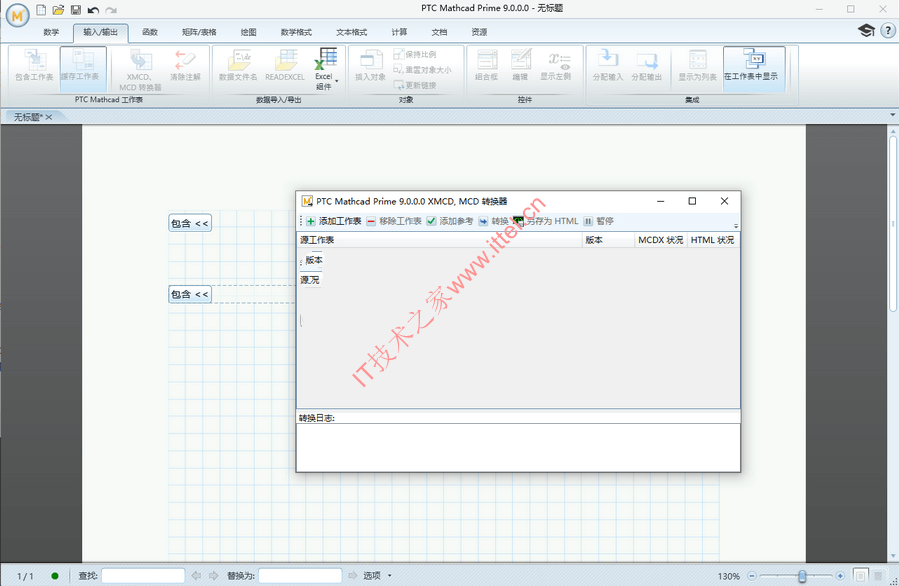
Task: Click 移除工作表 in the converter dialog
Action: (x=394, y=221)
